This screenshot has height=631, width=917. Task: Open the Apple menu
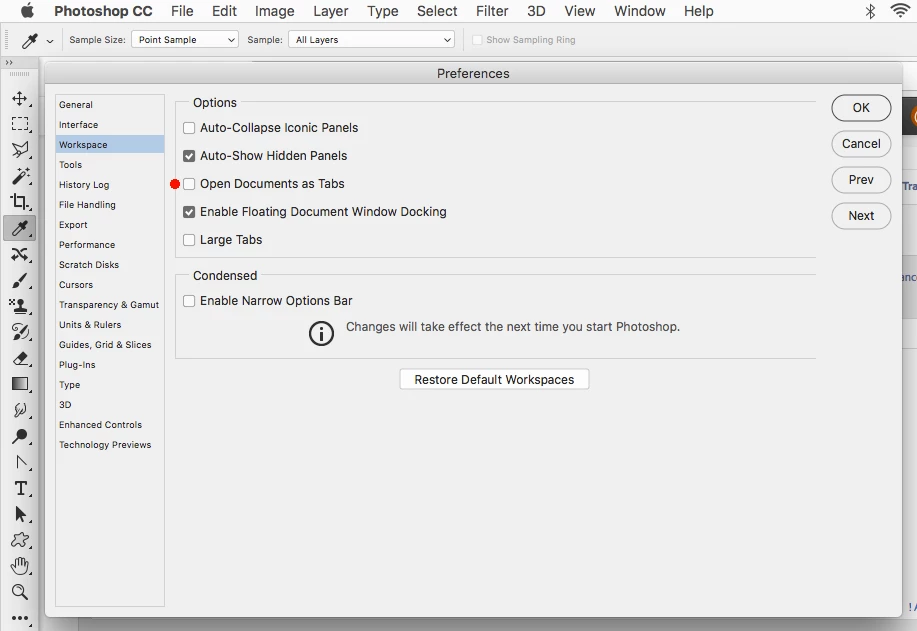27,11
